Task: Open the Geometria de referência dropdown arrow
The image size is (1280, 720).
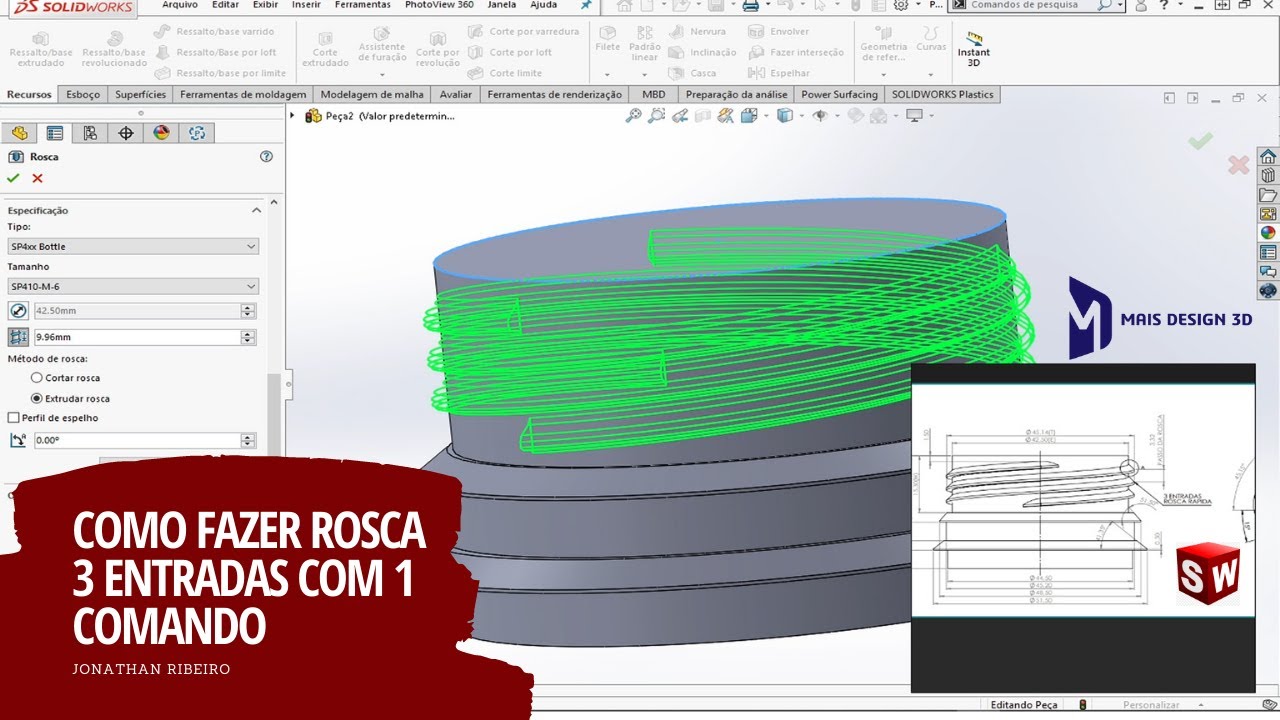Action: (x=884, y=75)
